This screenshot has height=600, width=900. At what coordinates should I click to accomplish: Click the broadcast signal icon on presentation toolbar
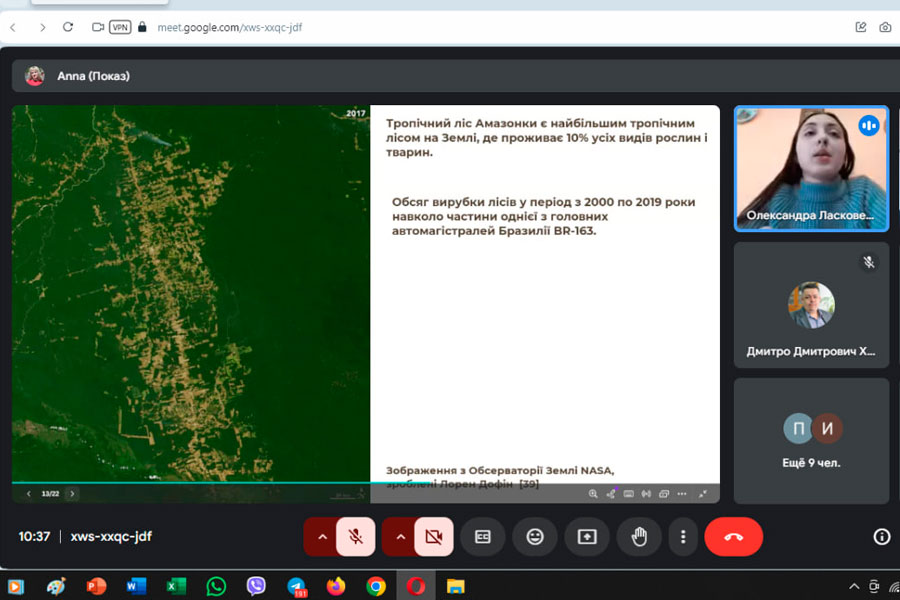(646, 494)
